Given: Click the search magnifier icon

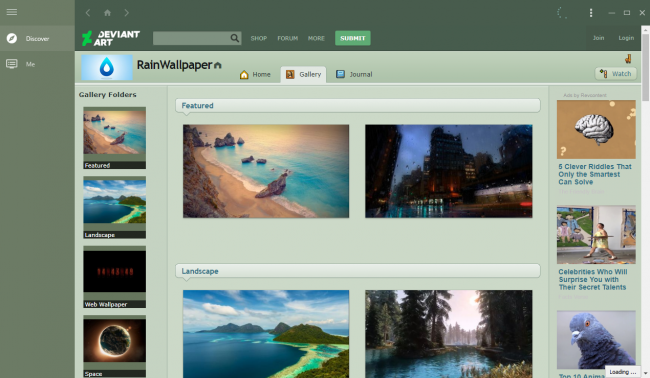Looking at the screenshot, I should pyautogui.click(x=235, y=38).
